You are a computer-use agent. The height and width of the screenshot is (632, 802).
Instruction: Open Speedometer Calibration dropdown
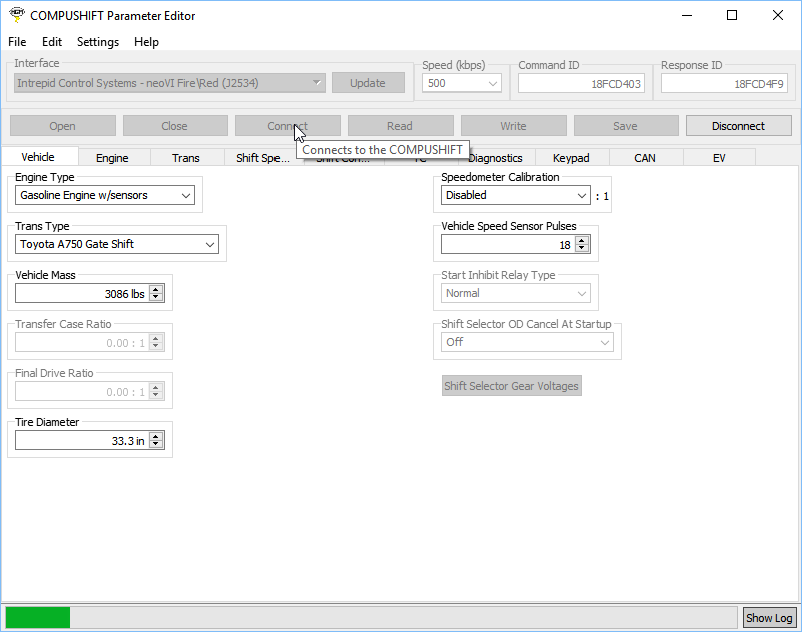tap(582, 196)
